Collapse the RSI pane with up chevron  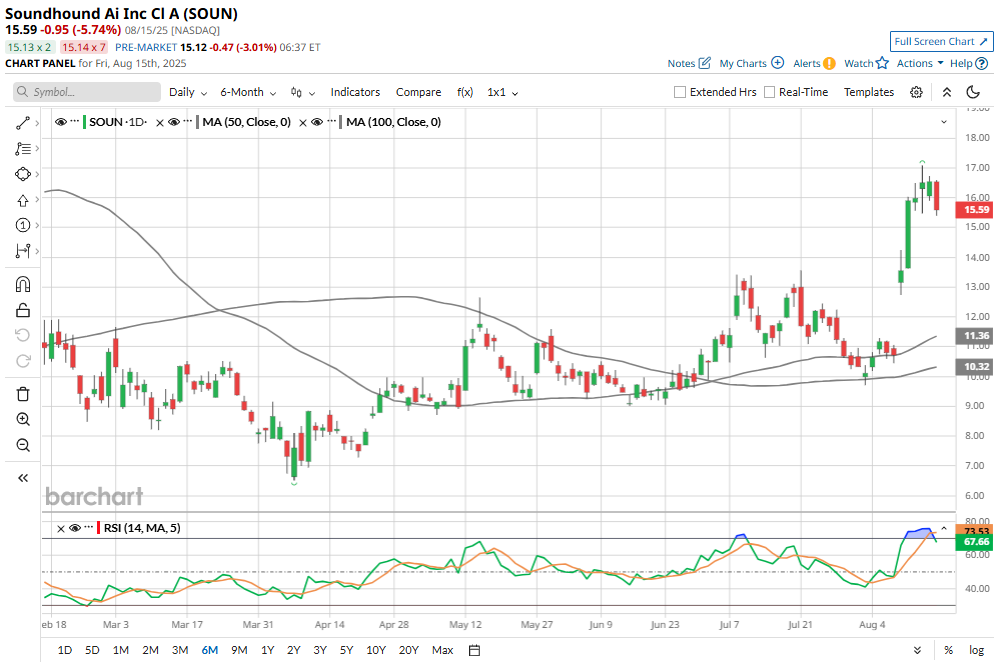pos(944,528)
